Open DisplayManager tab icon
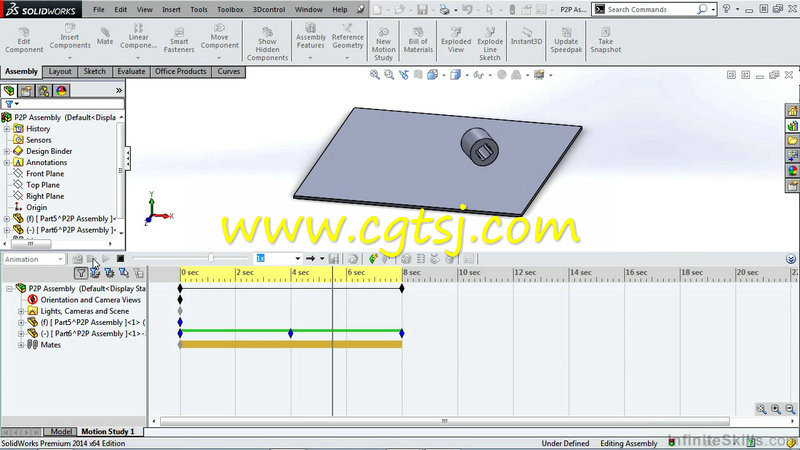The image size is (800, 450). pyautogui.click(x=61, y=91)
